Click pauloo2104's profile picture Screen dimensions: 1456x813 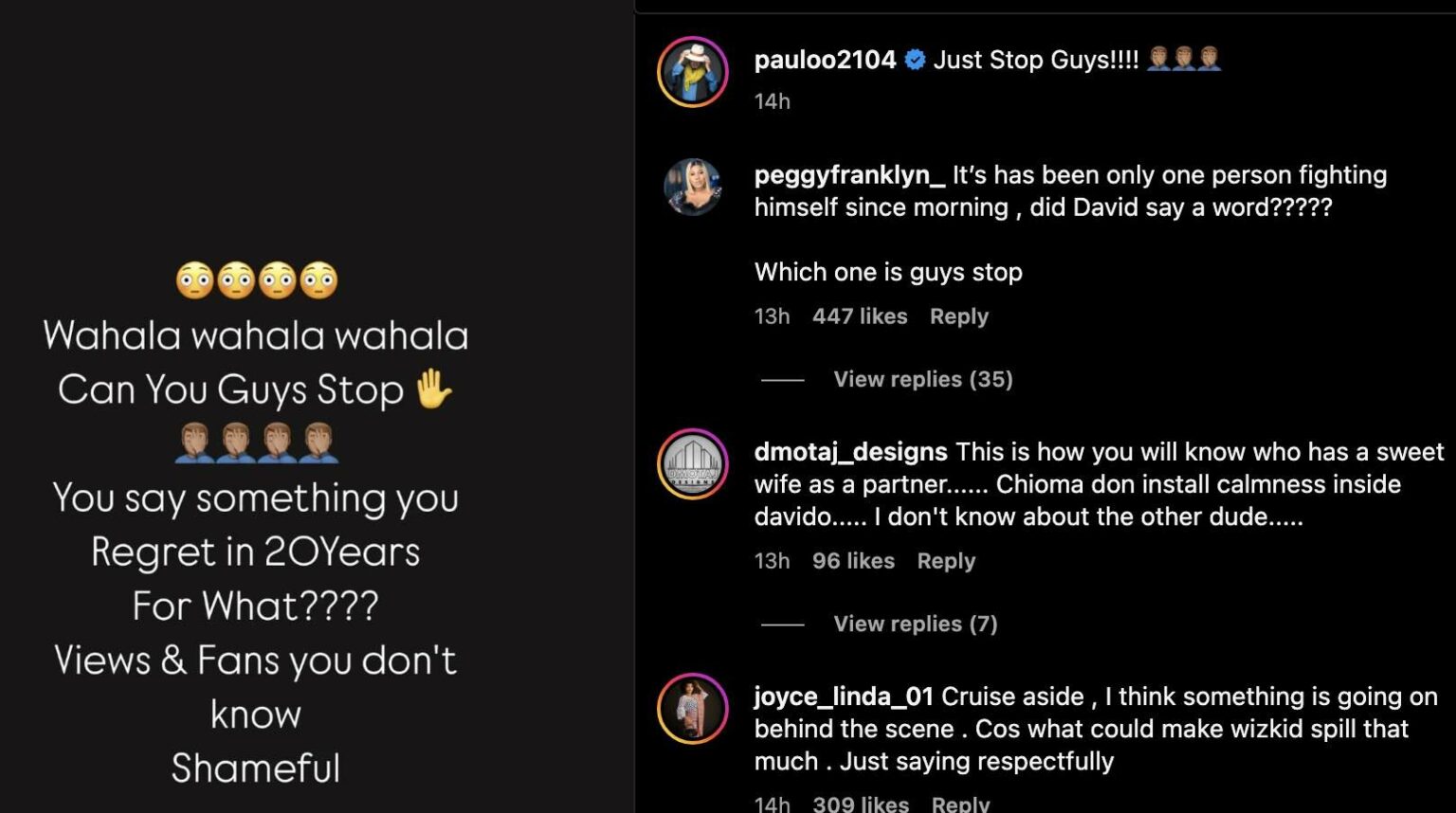click(693, 72)
